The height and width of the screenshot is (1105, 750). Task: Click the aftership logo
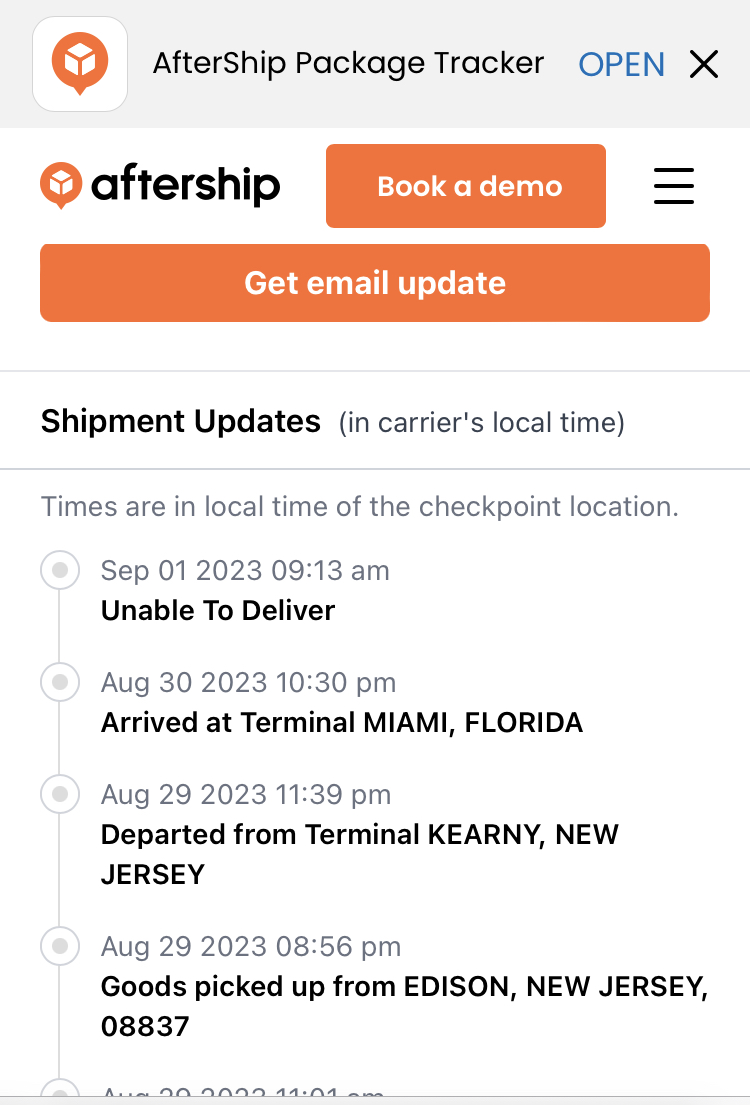coord(160,185)
